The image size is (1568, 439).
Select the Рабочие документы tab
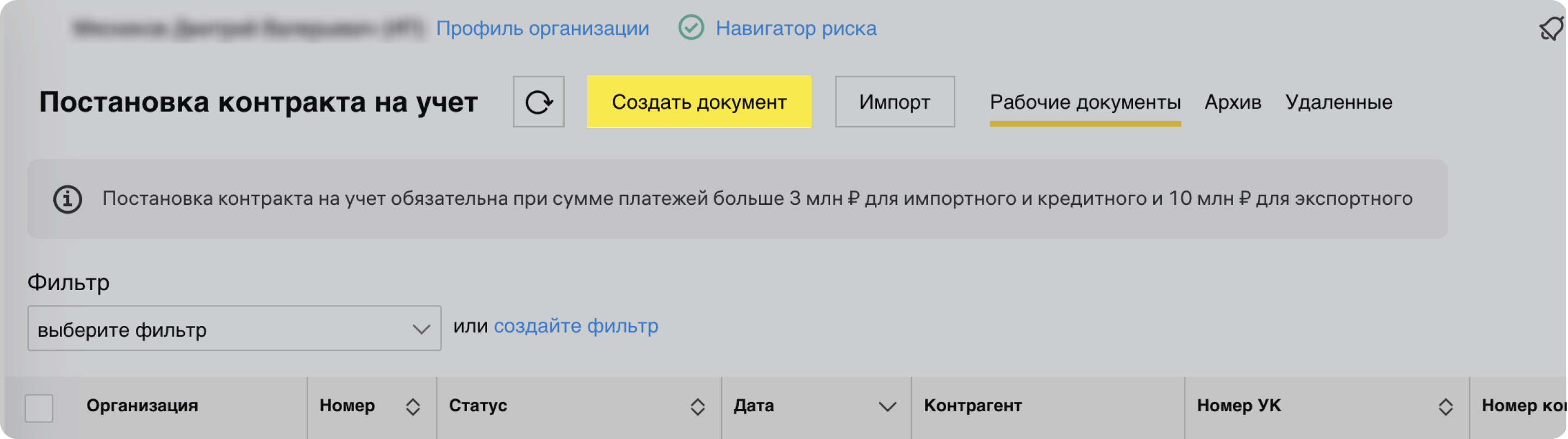tap(1085, 102)
